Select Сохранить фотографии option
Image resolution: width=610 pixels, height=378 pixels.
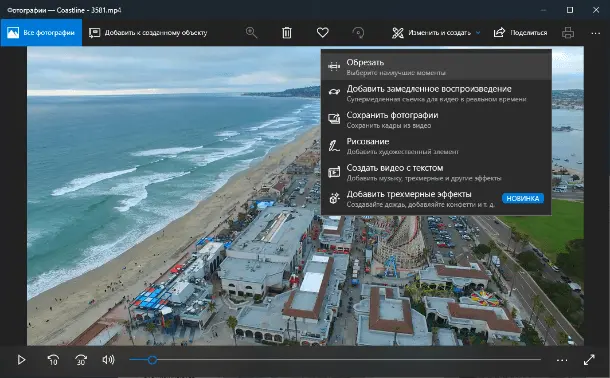pyautogui.click(x=436, y=120)
